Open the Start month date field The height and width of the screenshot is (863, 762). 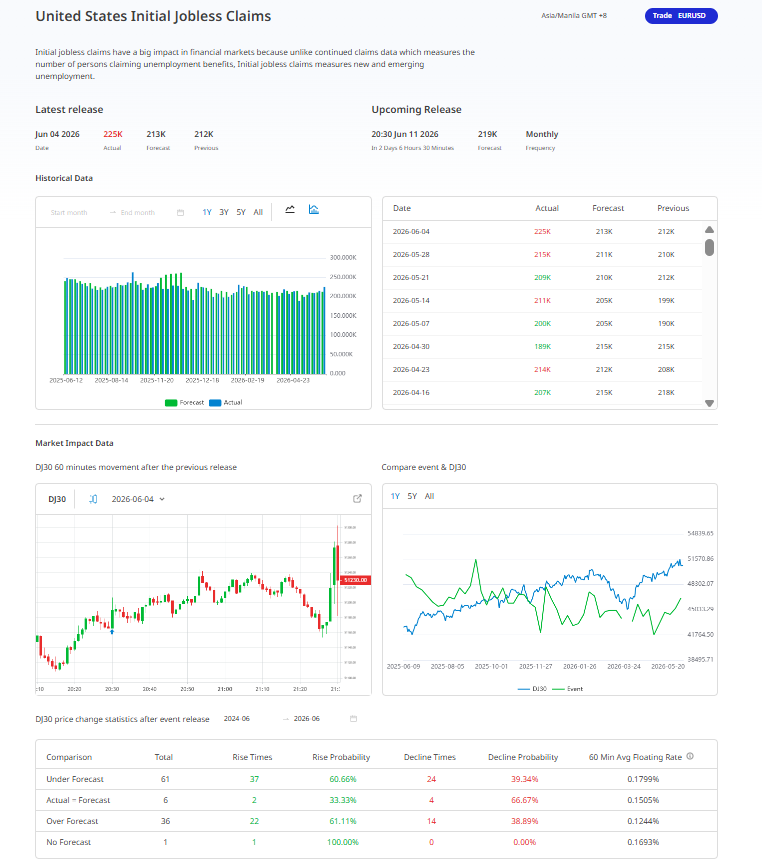tap(69, 212)
